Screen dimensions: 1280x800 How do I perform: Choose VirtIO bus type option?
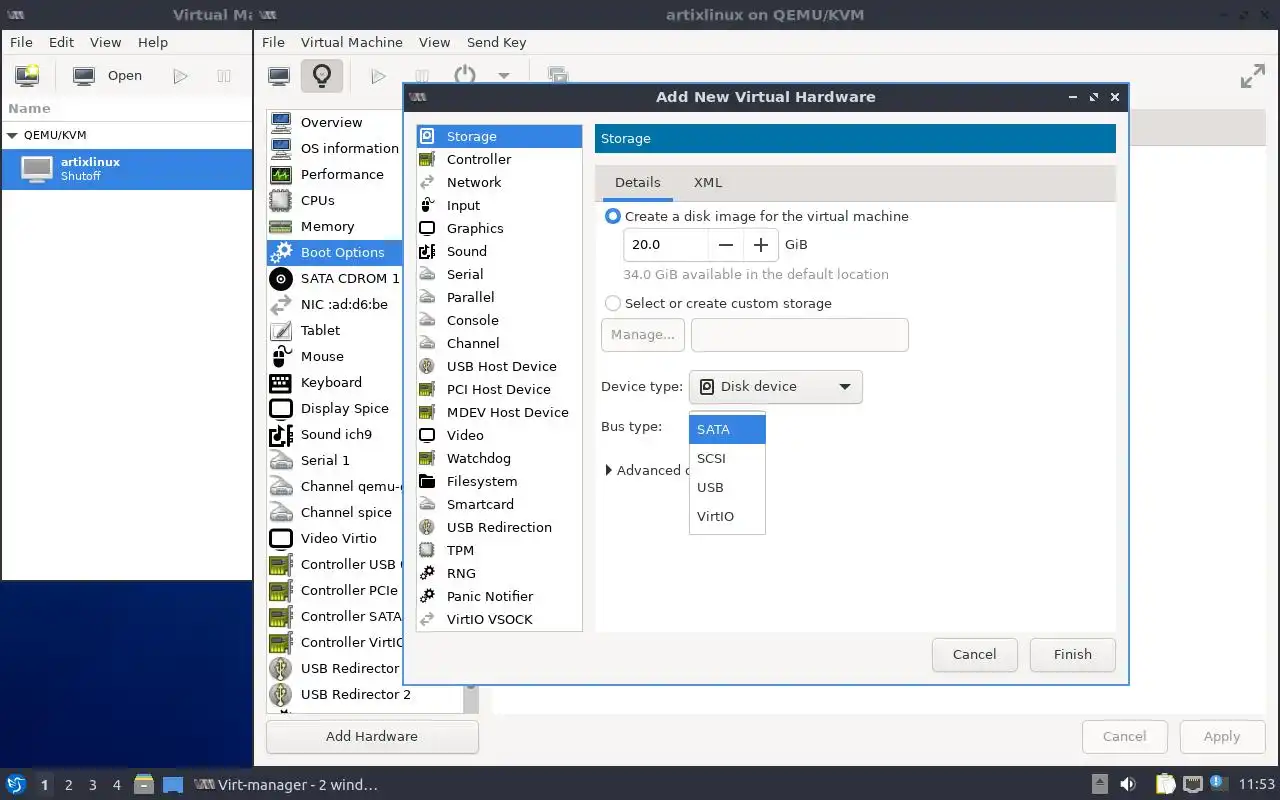coord(727,516)
